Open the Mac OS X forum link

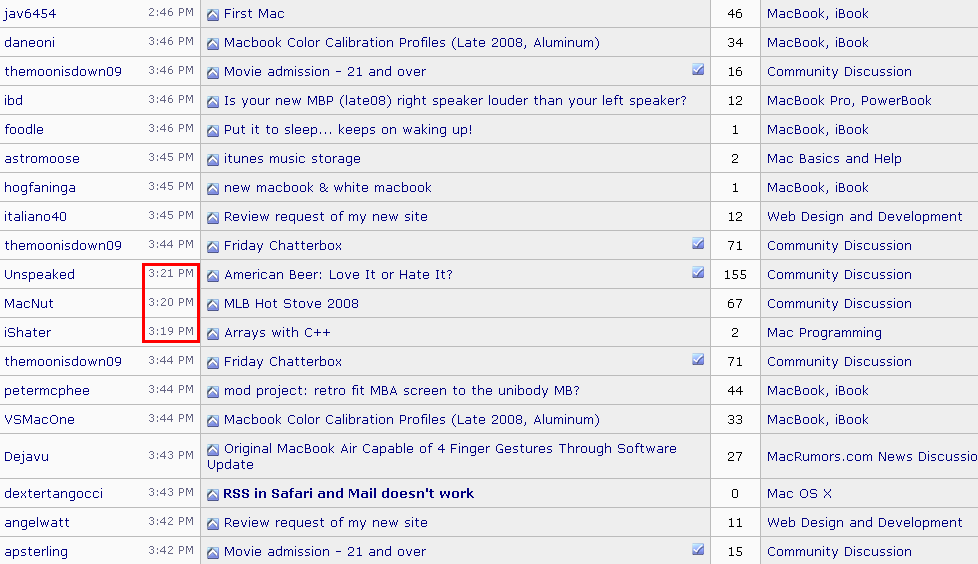799,494
